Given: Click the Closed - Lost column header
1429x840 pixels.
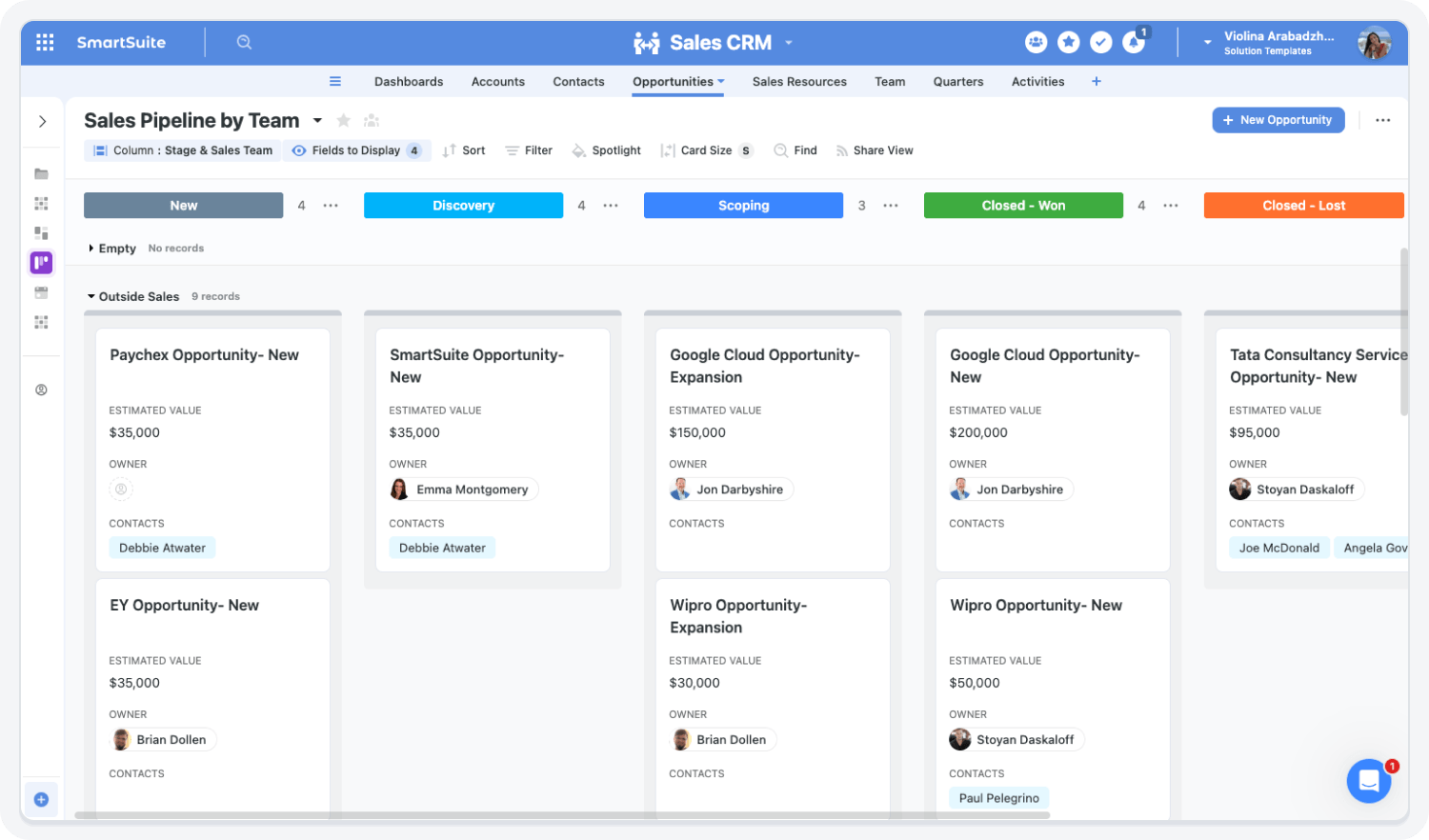Looking at the screenshot, I should 1303,205.
